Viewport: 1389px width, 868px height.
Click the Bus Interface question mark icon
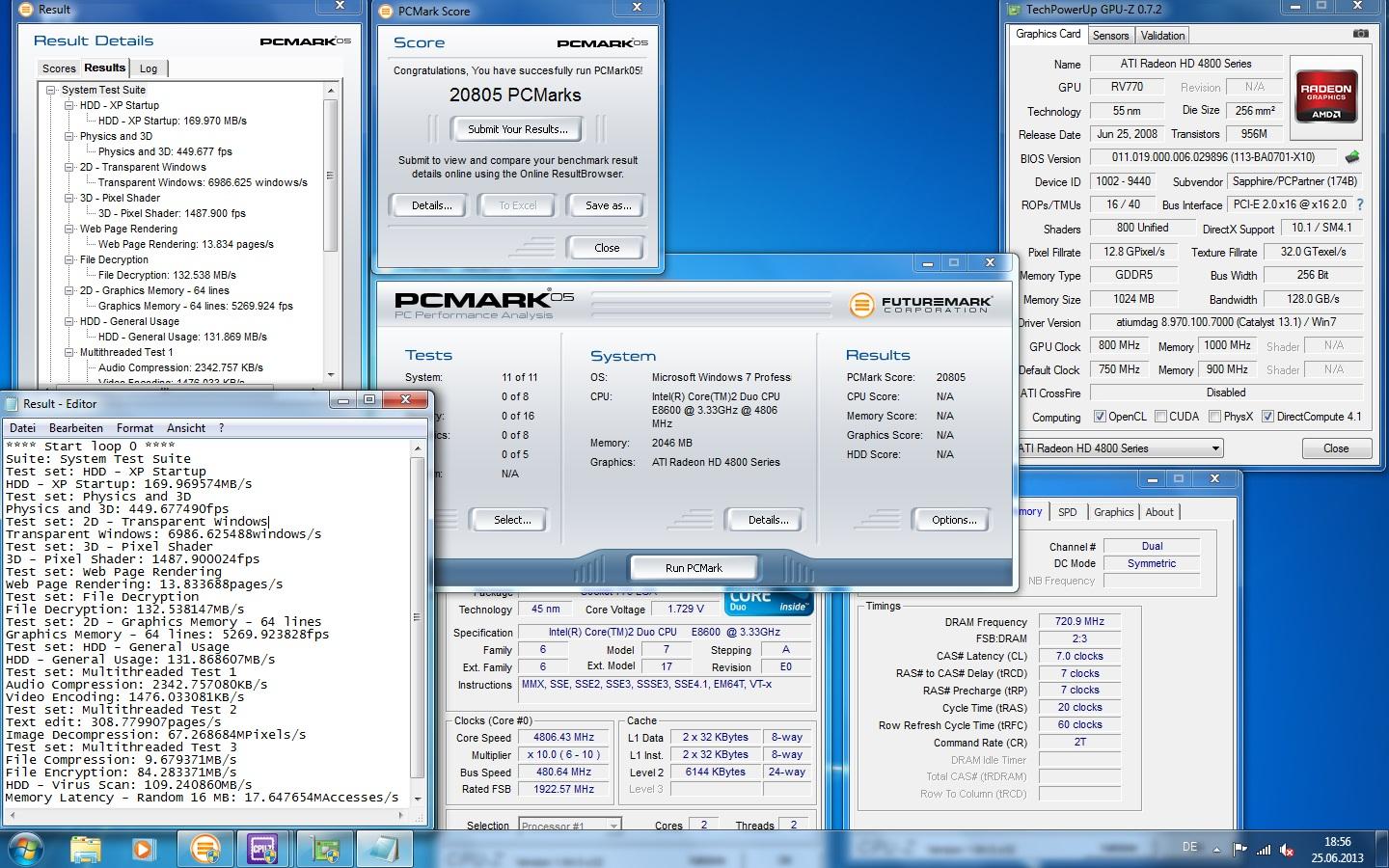click(1360, 204)
